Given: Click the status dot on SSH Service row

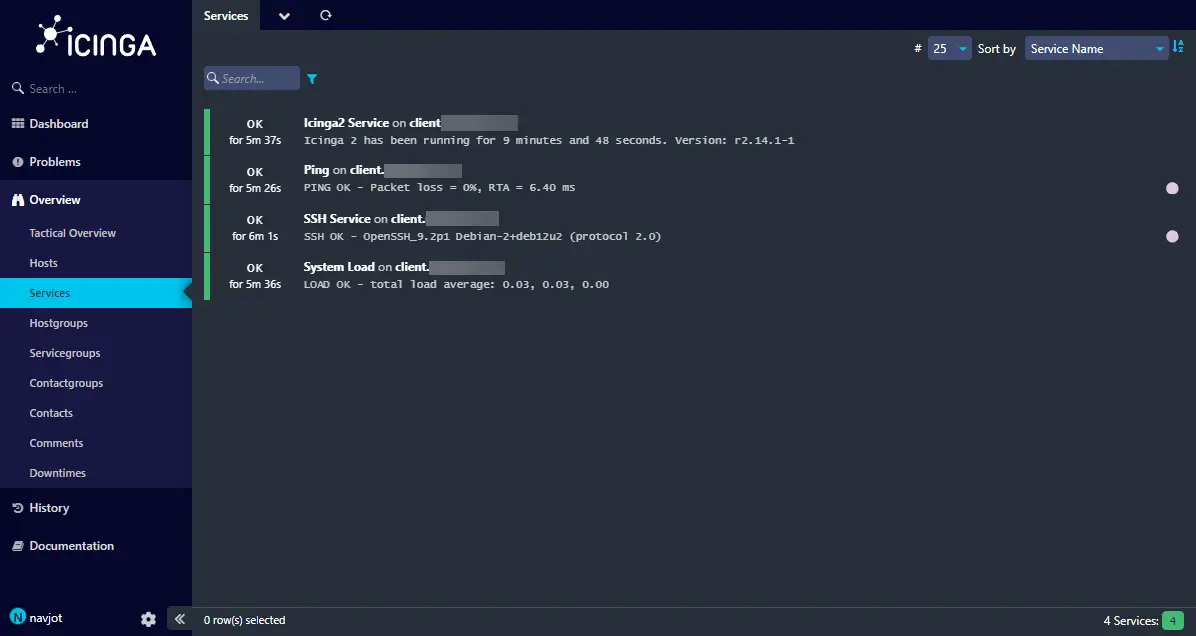Looking at the screenshot, I should (x=1172, y=236).
